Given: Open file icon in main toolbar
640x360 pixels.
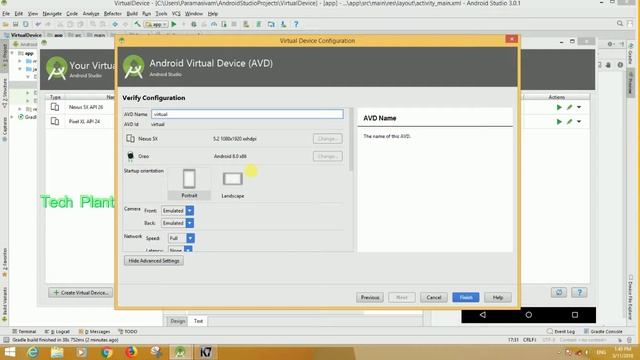Looking at the screenshot, I should point(6,24).
